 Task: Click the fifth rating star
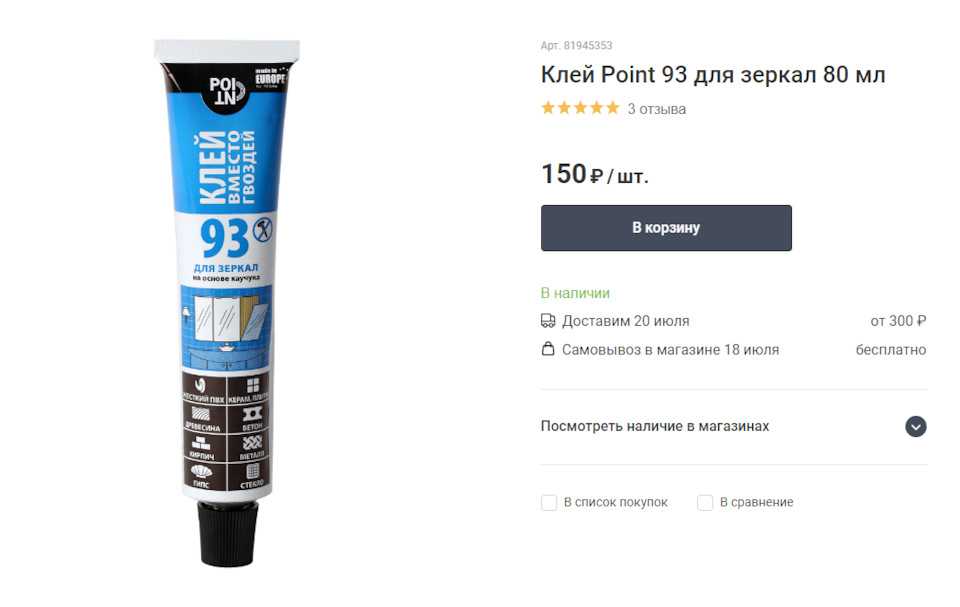coord(613,108)
